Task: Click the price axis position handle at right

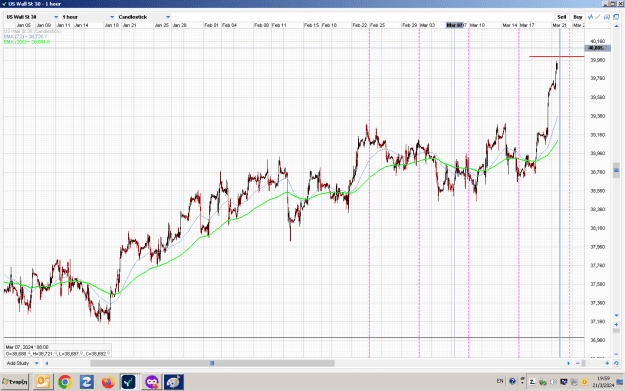Action: point(616,170)
